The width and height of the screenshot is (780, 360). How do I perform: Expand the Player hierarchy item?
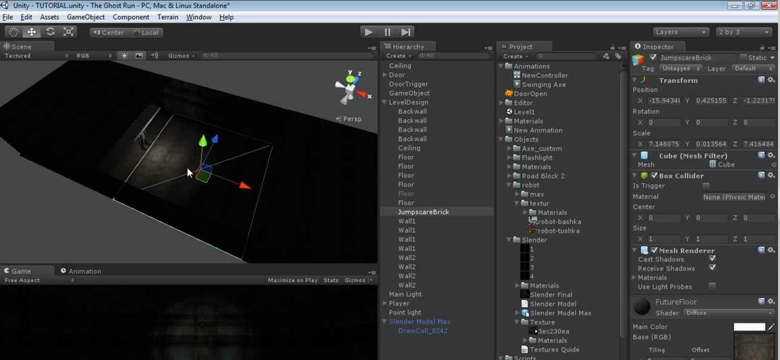coord(385,303)
